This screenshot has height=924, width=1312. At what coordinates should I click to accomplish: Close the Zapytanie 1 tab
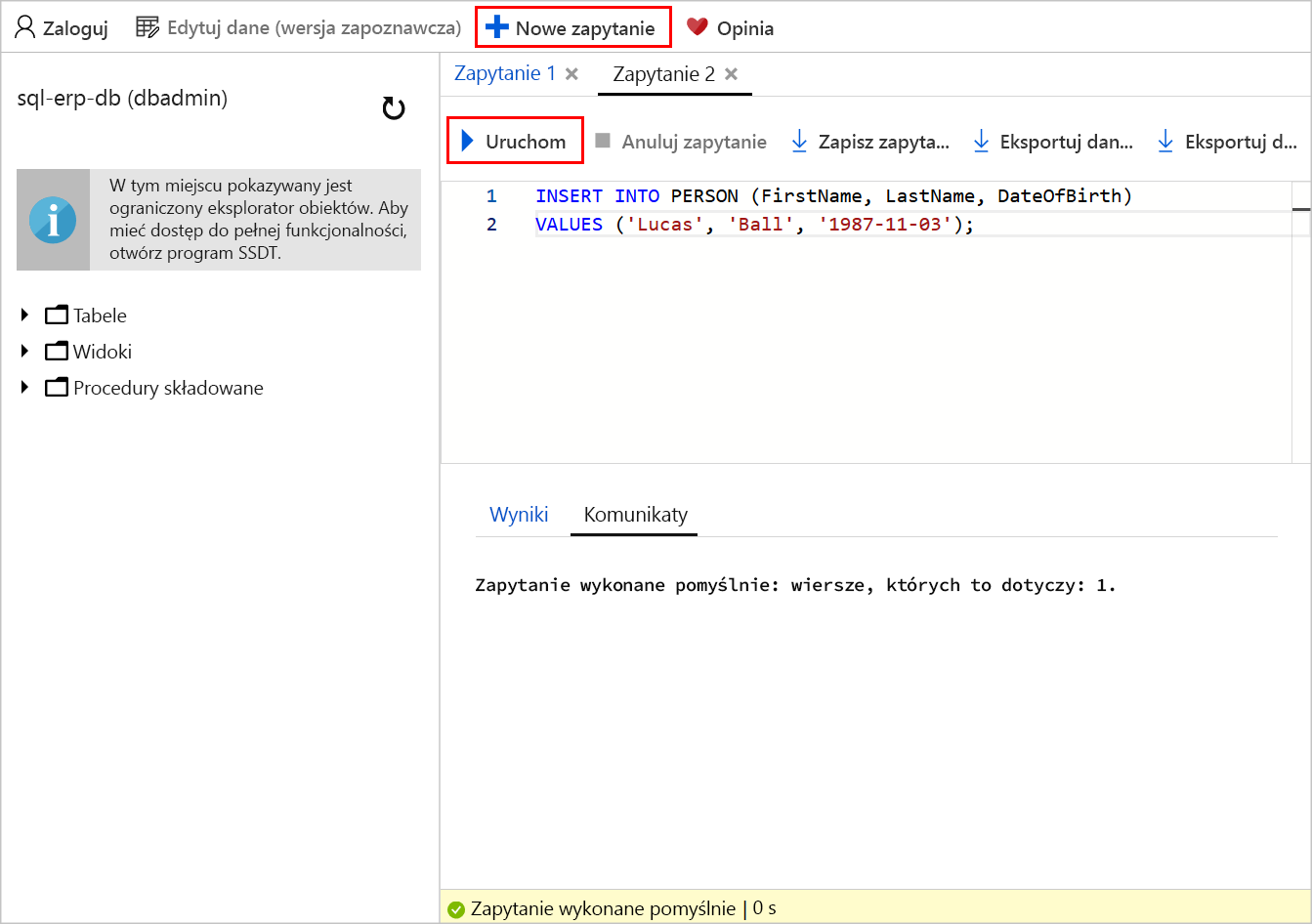(x=572, y=73)
